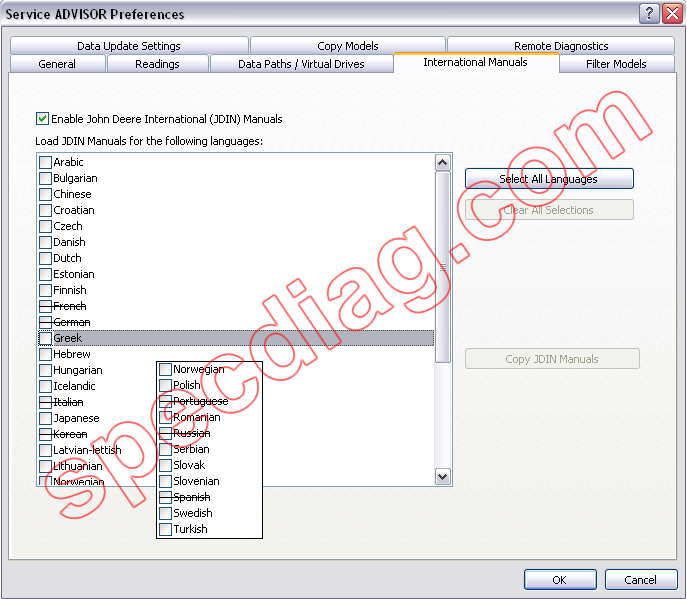This screenshot has height=599, width=687.
Task: Click OK to confirm preferences
Action: [x=559, y=580]
